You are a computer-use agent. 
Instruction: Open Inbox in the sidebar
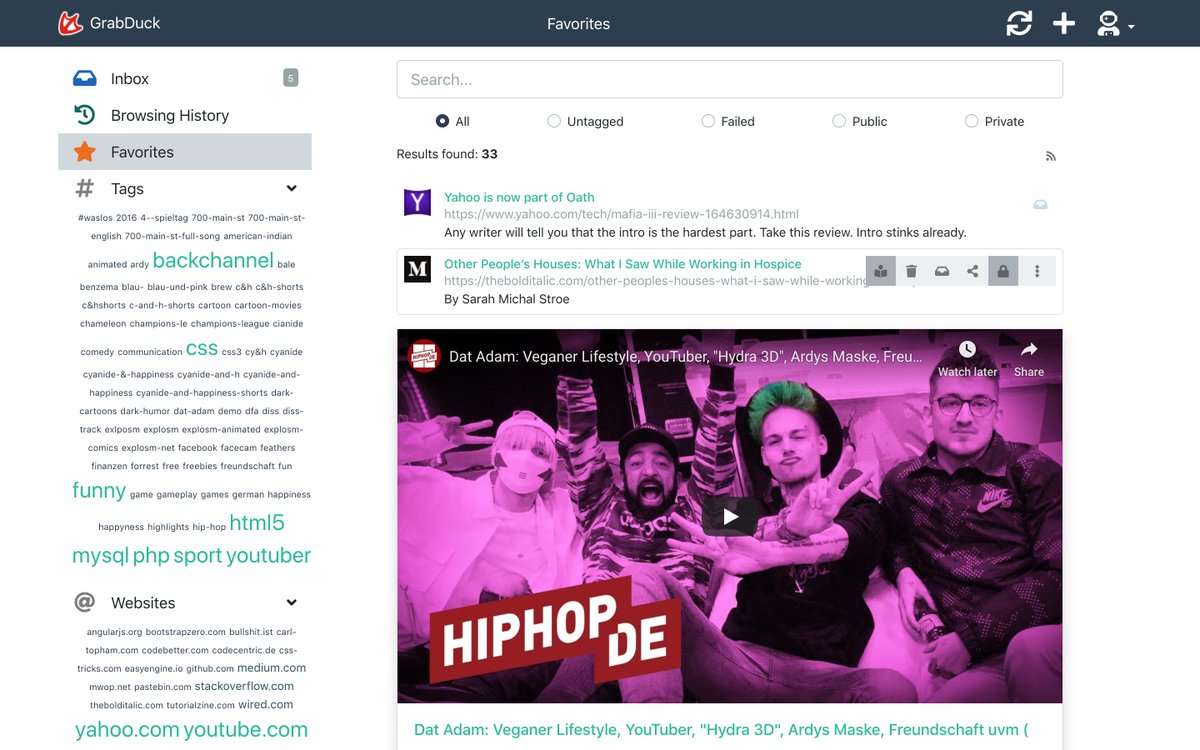[185, 78]
